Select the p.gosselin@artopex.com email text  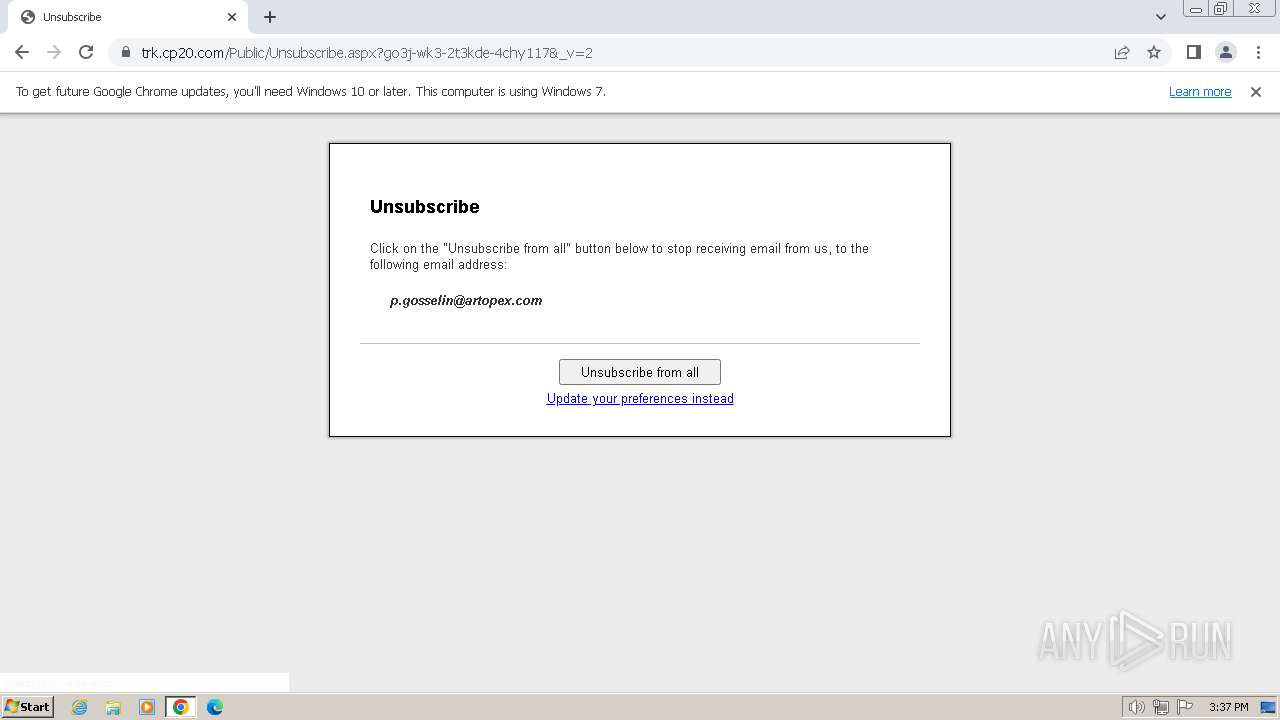pyautogui.click(x=466, y=300)
